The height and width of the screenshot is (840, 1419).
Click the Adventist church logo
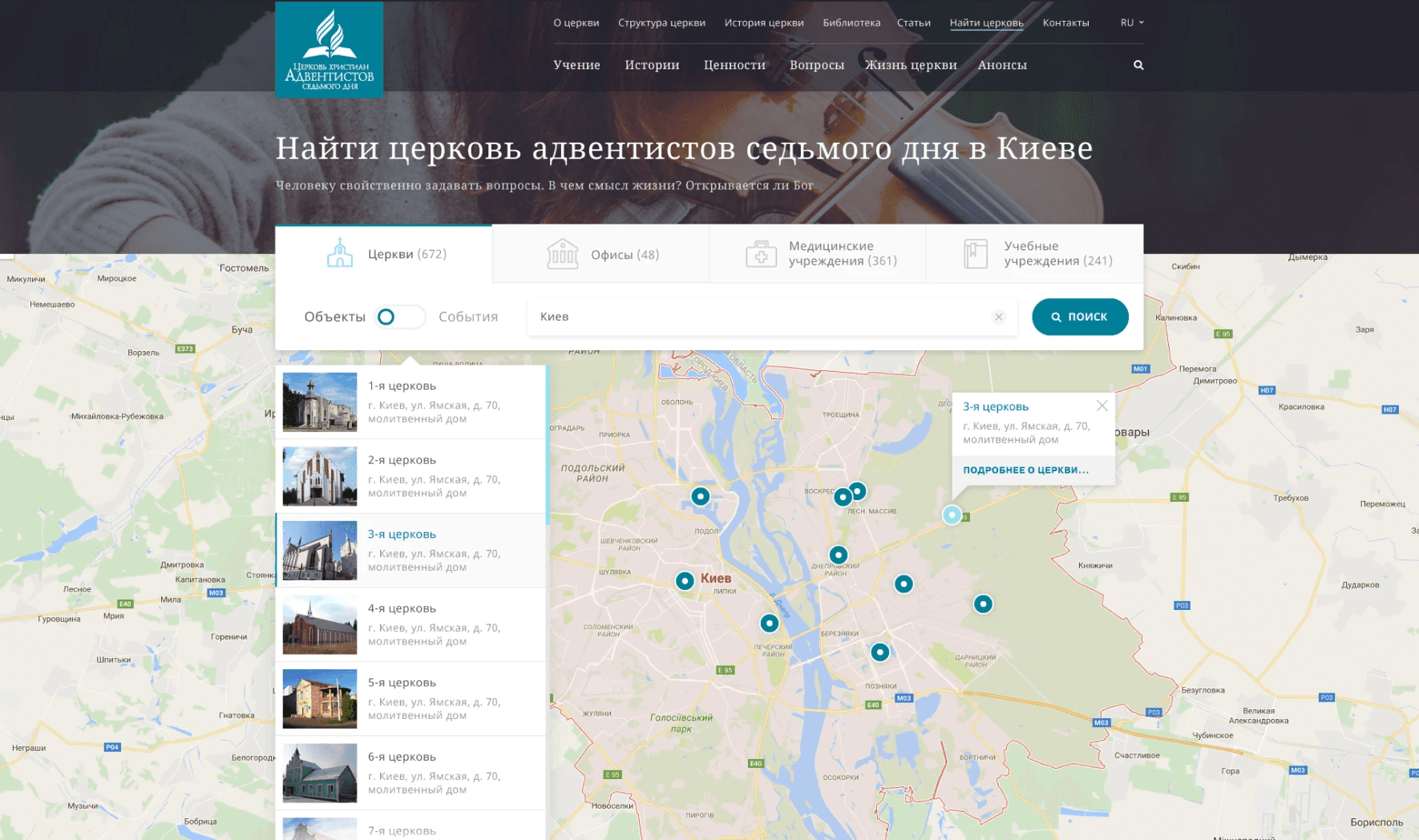tap(329, 50)
